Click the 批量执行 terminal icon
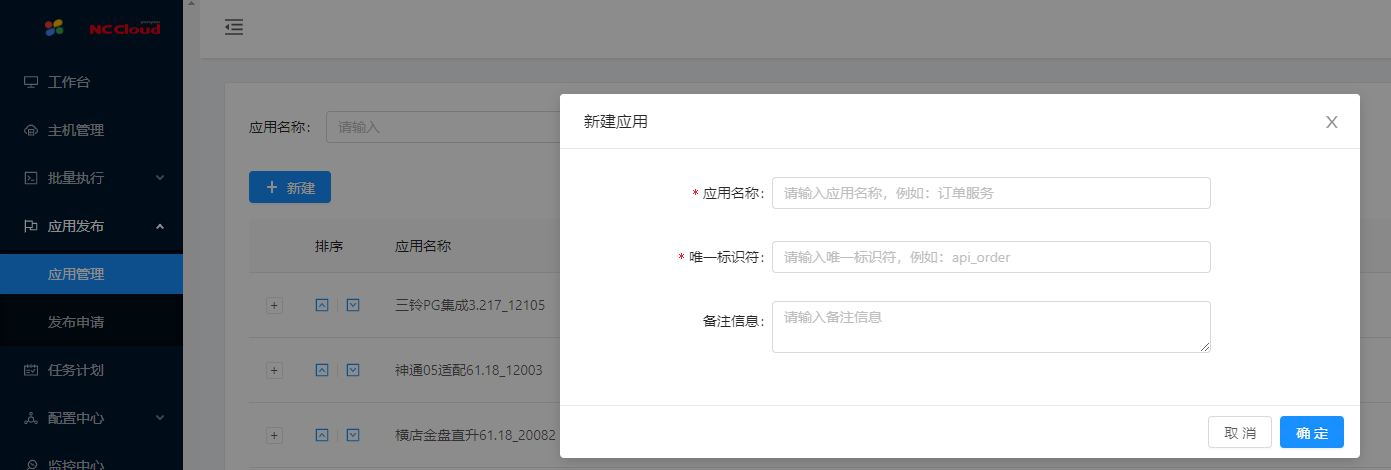 [x=31, y=178]
